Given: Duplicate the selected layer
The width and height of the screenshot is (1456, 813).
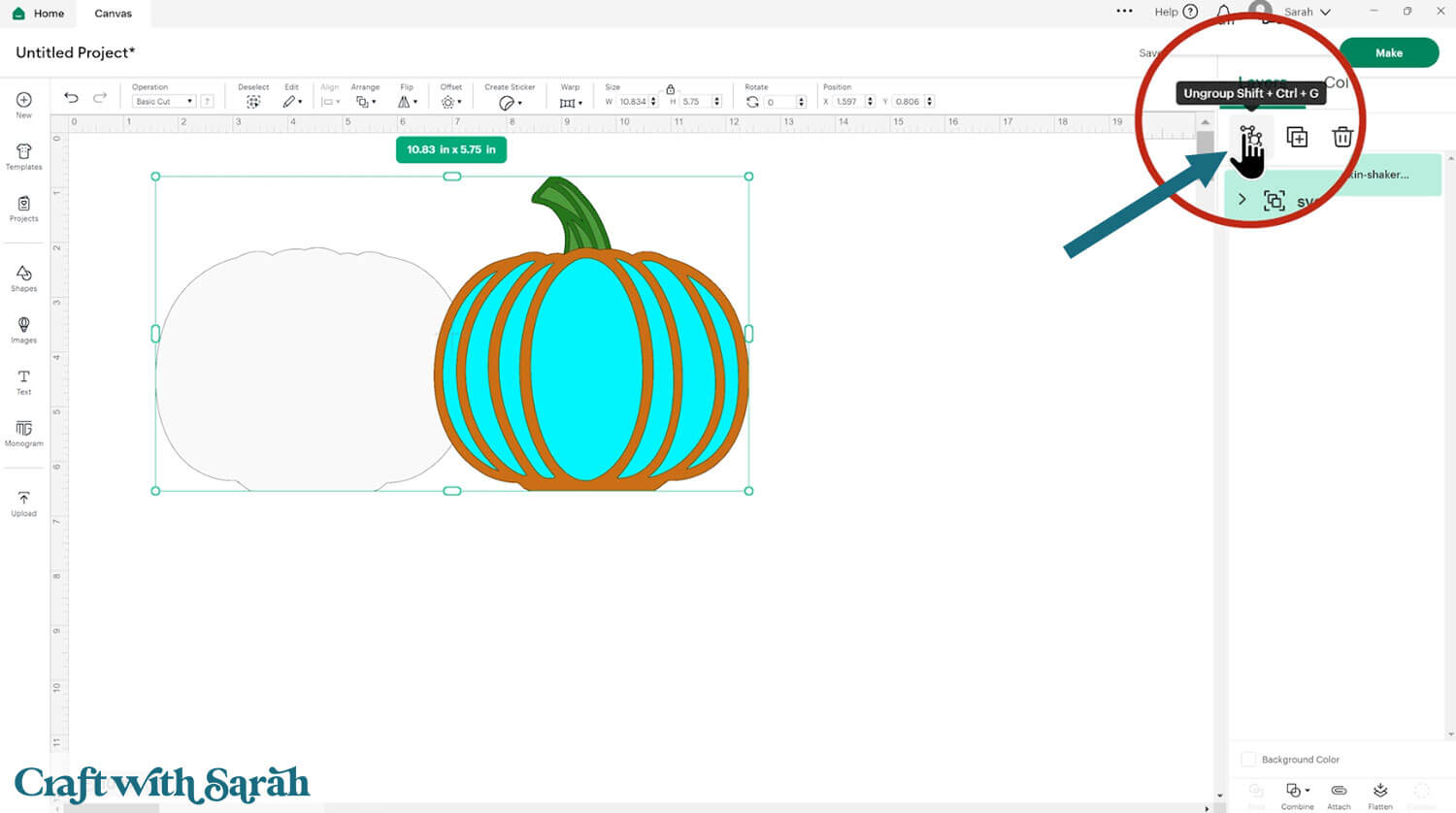Looking at the screenshot, I should click(x=1297, y=137).
